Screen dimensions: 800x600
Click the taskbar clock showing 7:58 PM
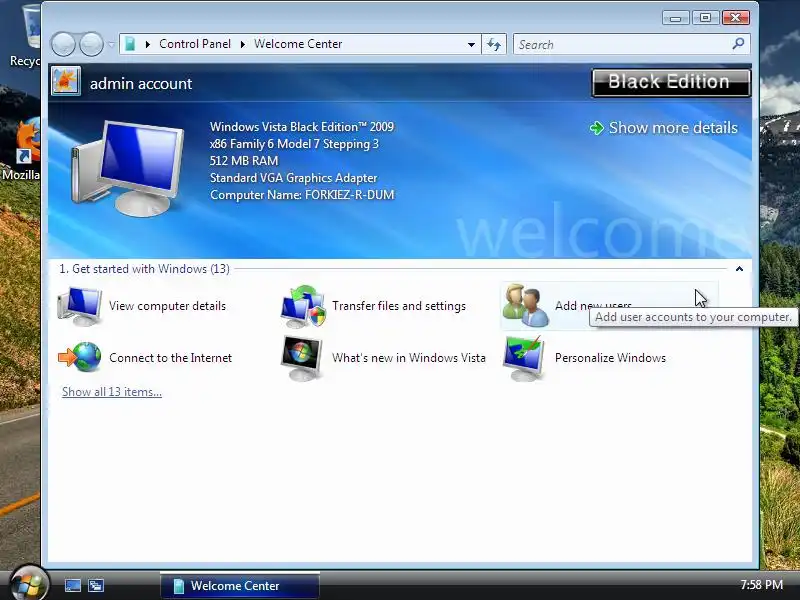pyautogui.click(x=761, y=585)
